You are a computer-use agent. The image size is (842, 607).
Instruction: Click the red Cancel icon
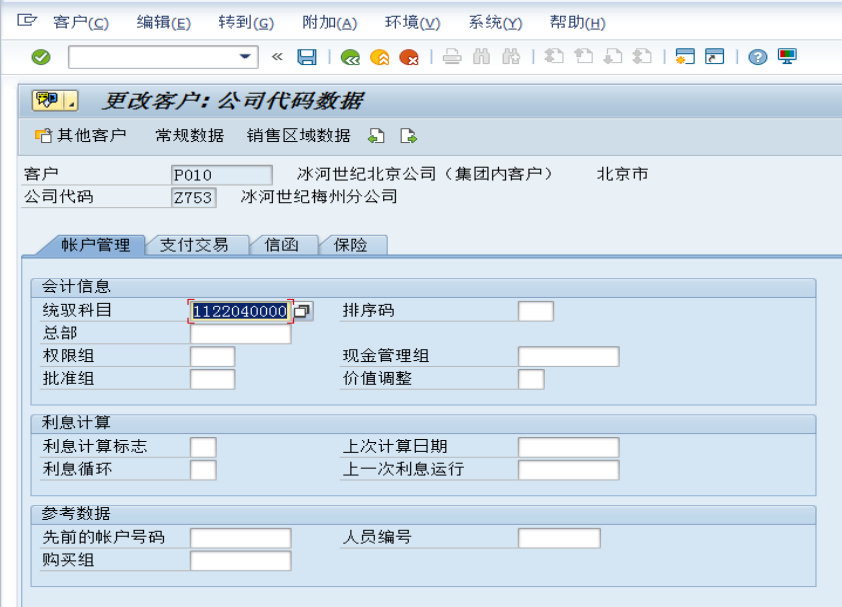coord(409,57)
